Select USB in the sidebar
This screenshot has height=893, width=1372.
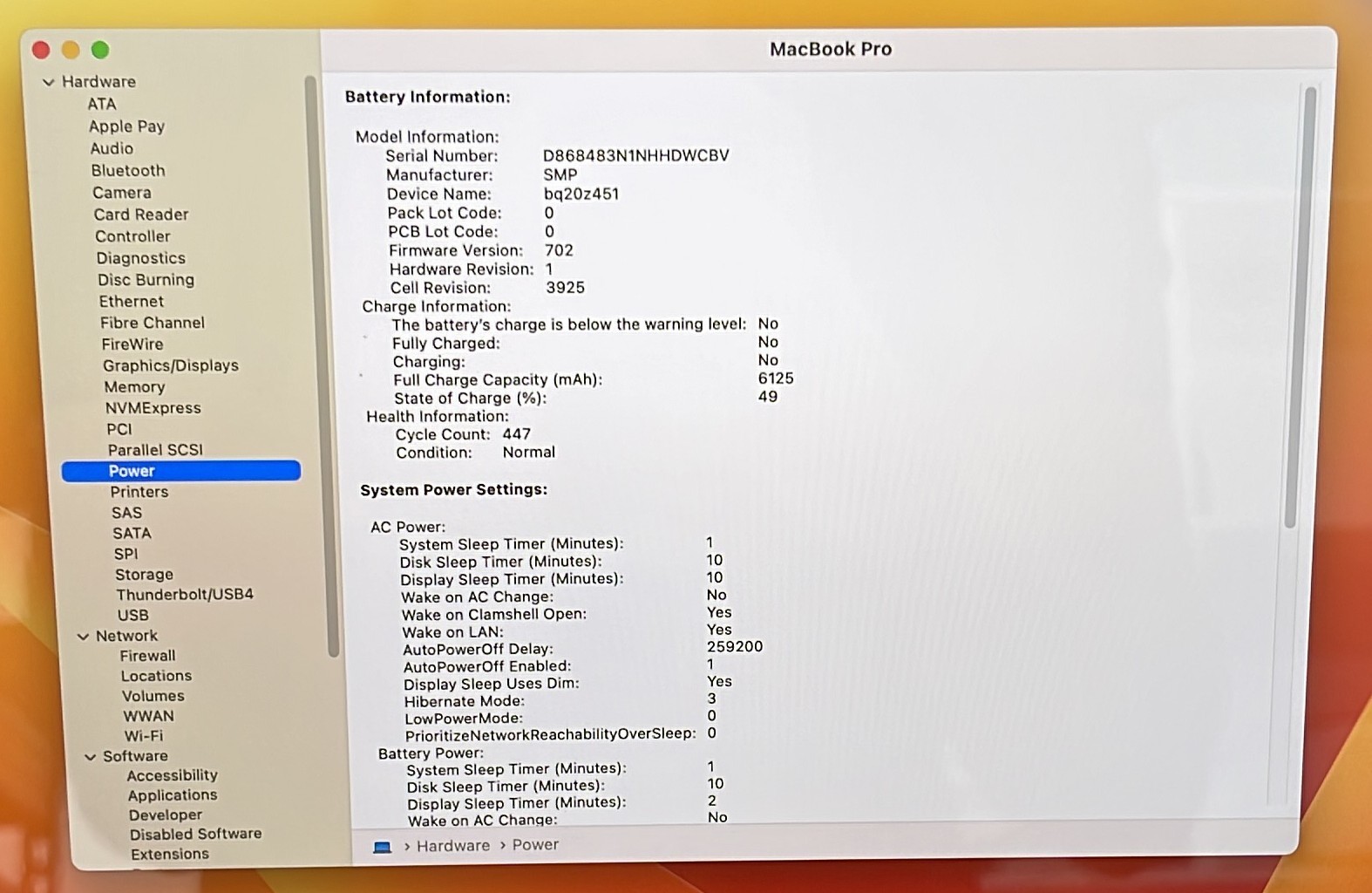coord(132,615)
